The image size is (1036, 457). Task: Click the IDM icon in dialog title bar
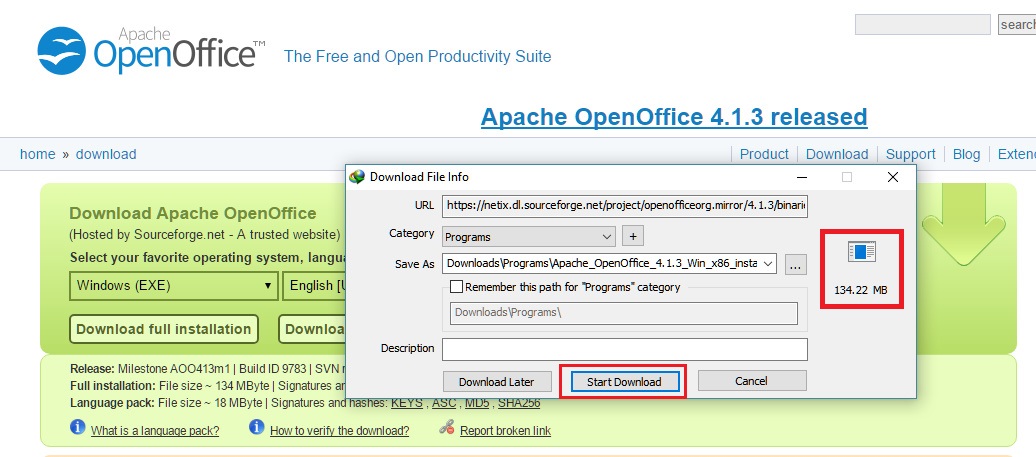tap(357, 177)
